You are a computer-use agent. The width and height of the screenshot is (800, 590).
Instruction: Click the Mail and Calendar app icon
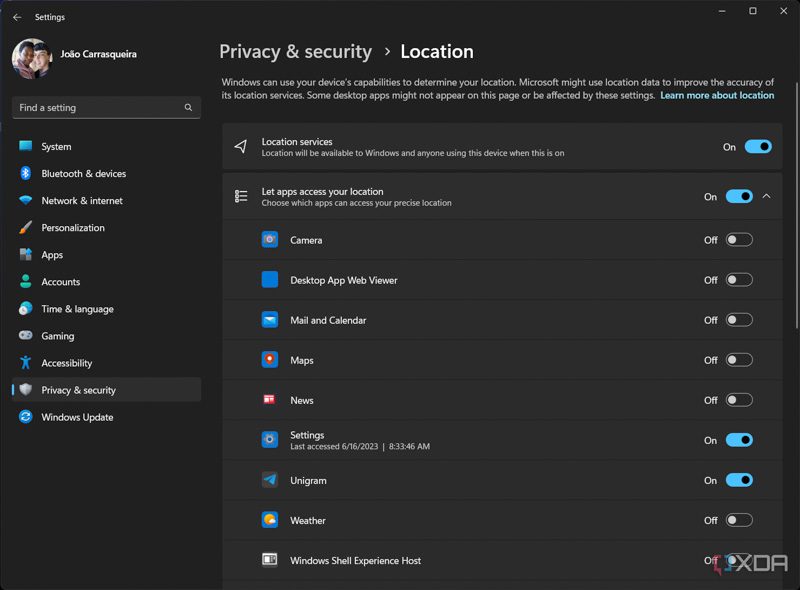pyautogui.click(x=270, y=320)
